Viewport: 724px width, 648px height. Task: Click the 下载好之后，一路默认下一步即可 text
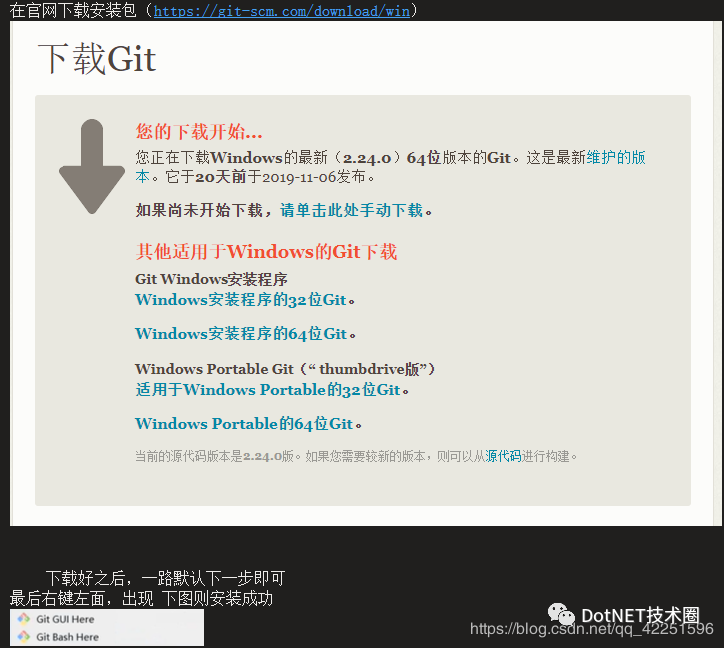[165, 578]
